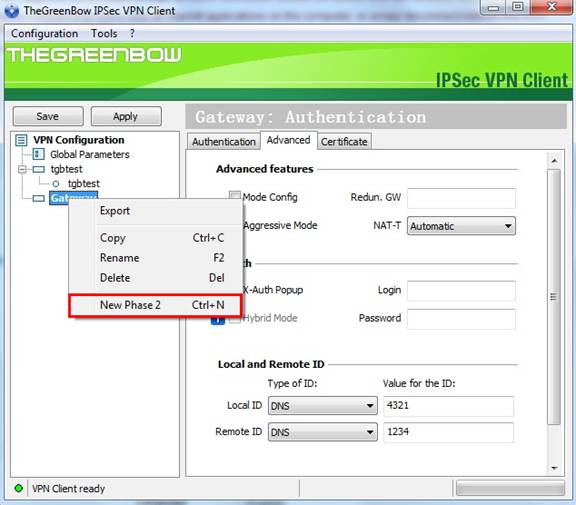Click the vertical scrollbar thumb
576x505 pixels.
554,297
